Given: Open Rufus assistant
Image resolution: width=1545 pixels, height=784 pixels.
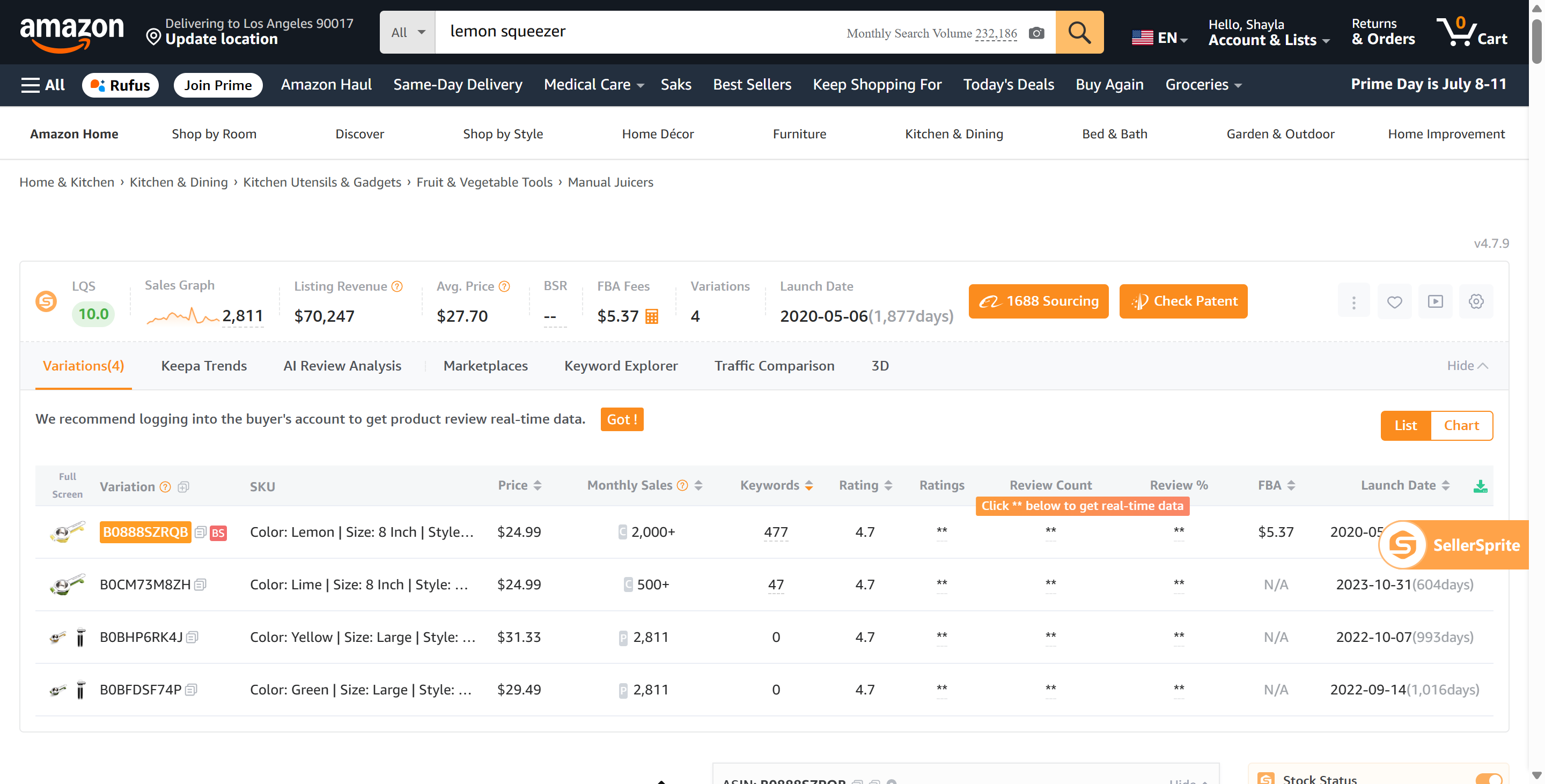Looking at the screenshot, I should pos(120,85).
